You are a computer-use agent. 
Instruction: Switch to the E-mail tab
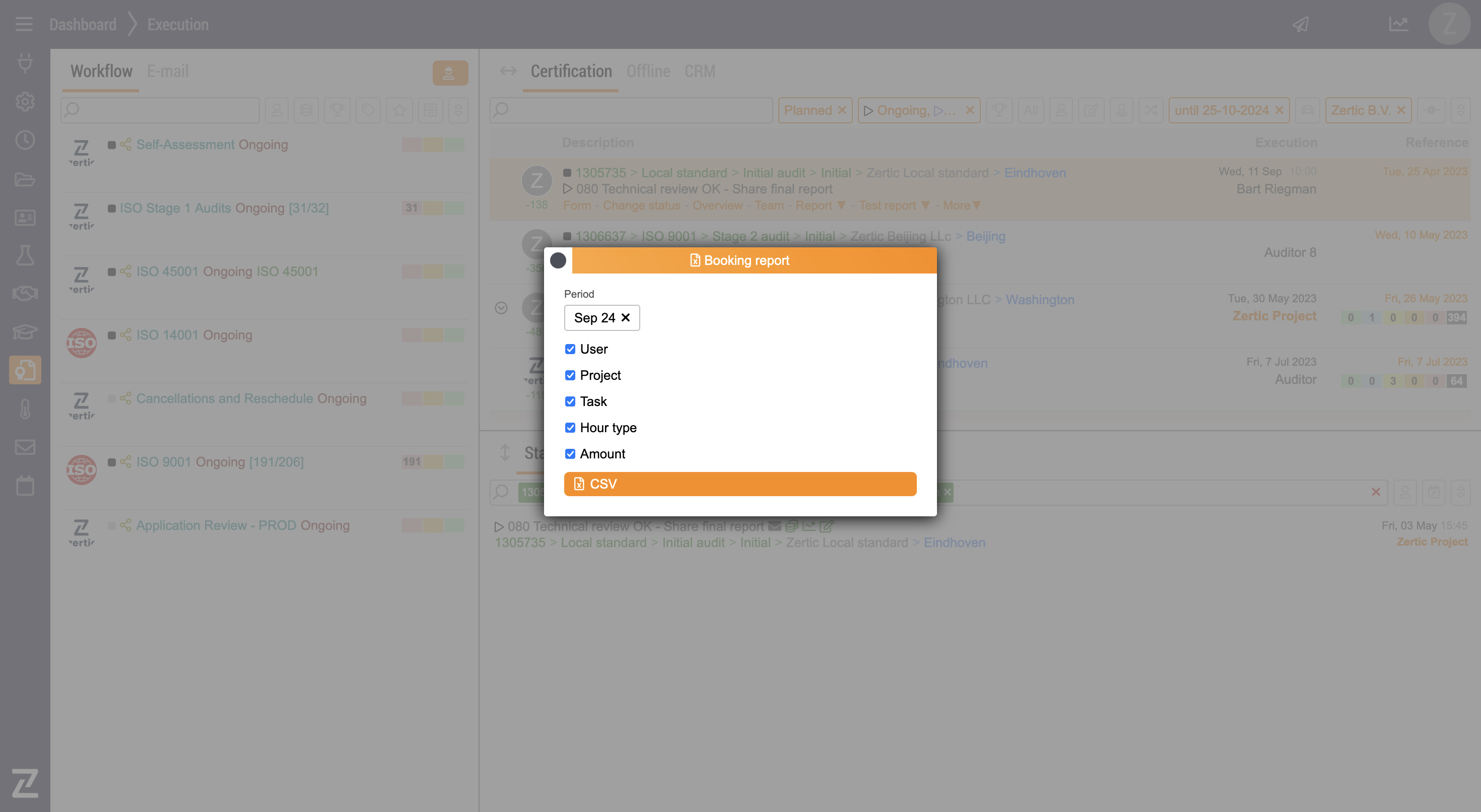[167, 72]
